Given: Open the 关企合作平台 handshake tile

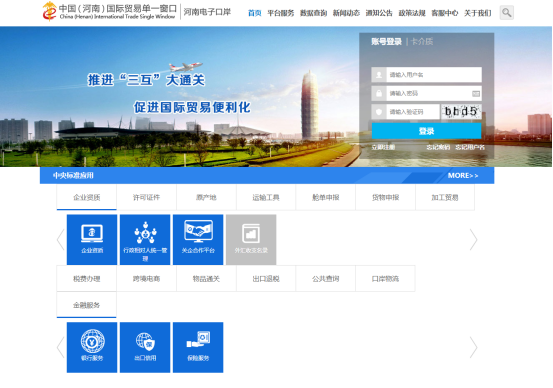Looking at the screenshot, I should click(x=198, y=240).
